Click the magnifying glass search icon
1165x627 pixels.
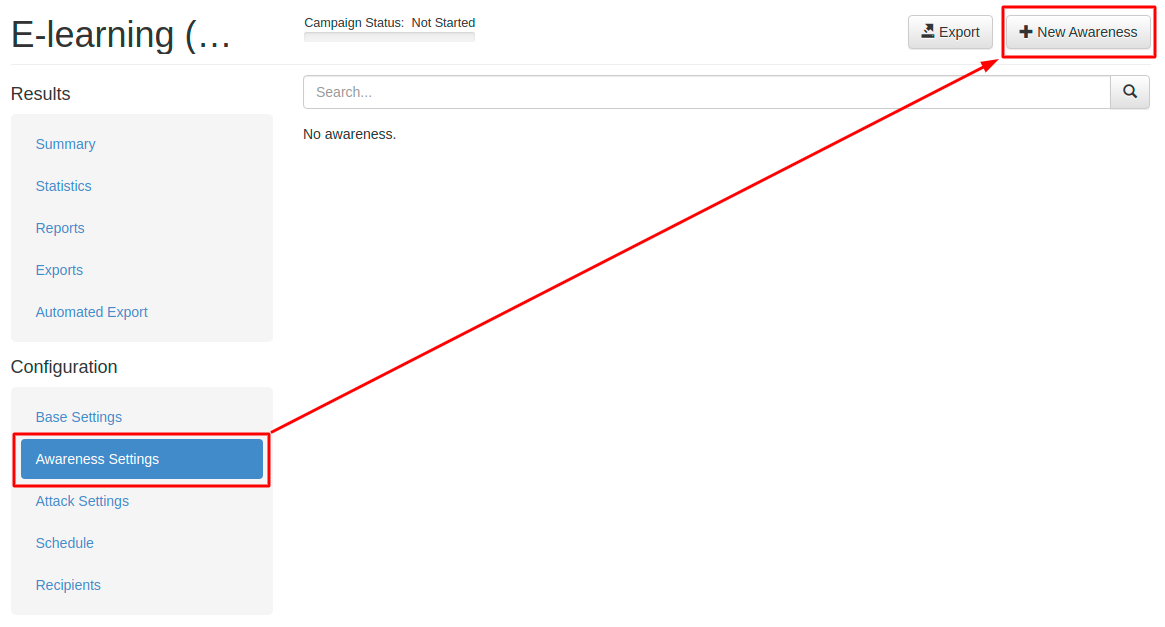[x=1129, y=91]
